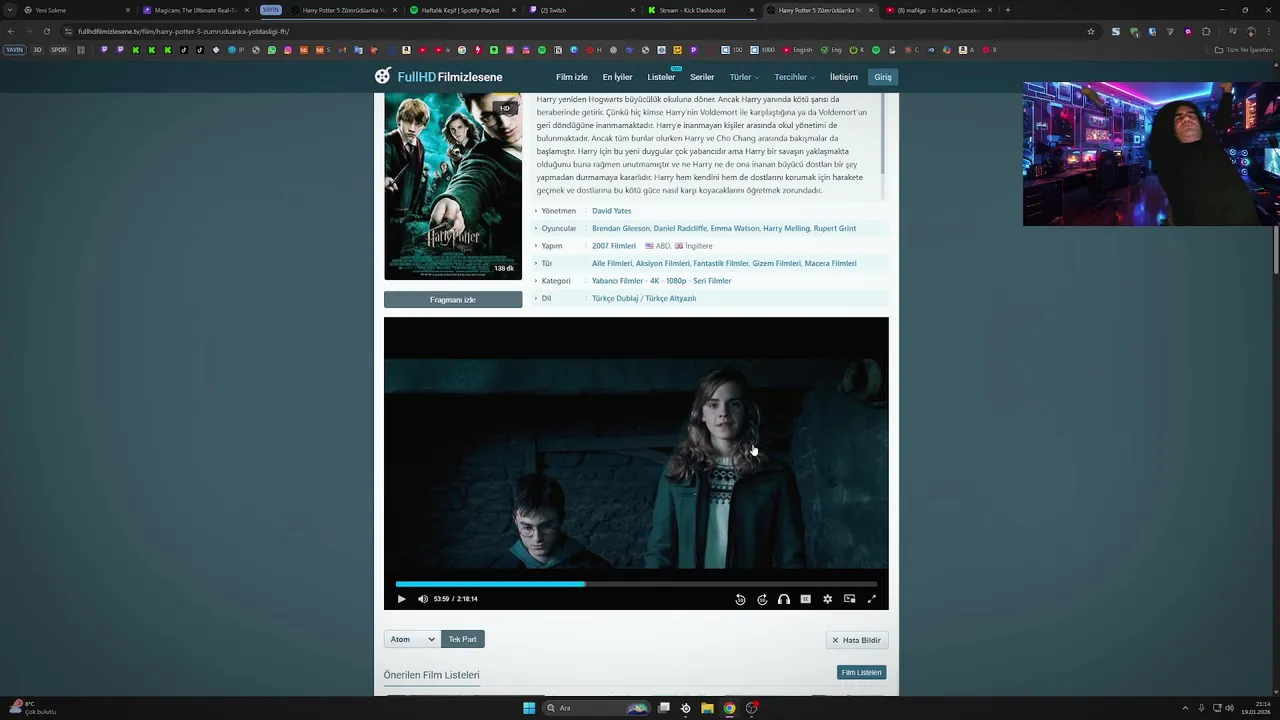This screenshot has height=720, width=1280.
Task: Go back in browser history
Action: tap(11, 31)
